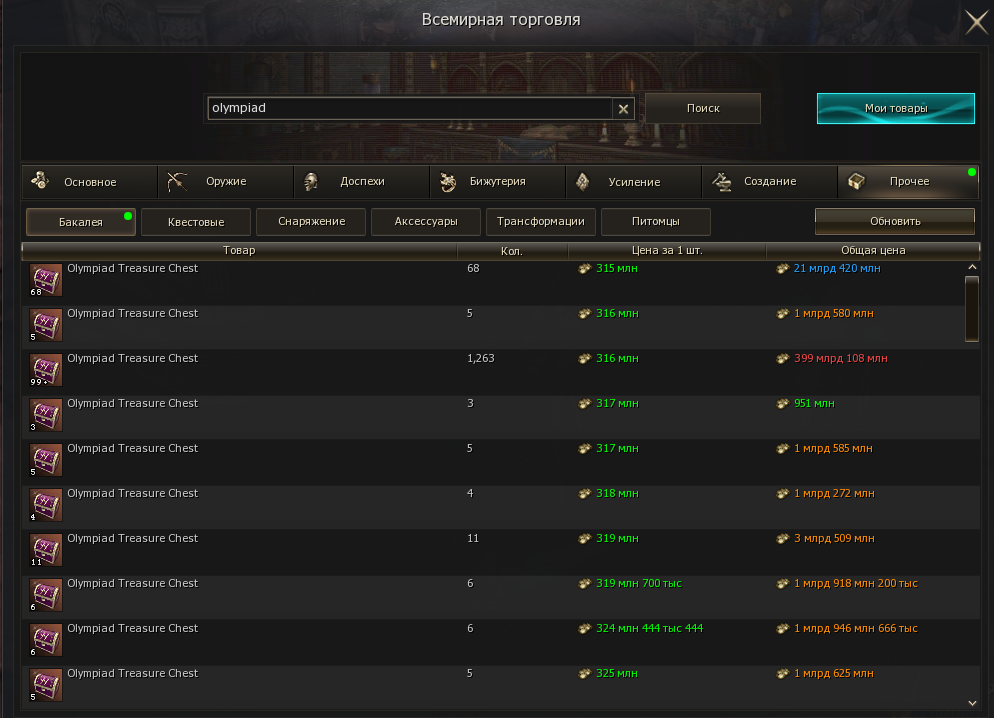Switch to the Создание crafting tab
This screenshot has width=994, height=718.
pos(769,182)
